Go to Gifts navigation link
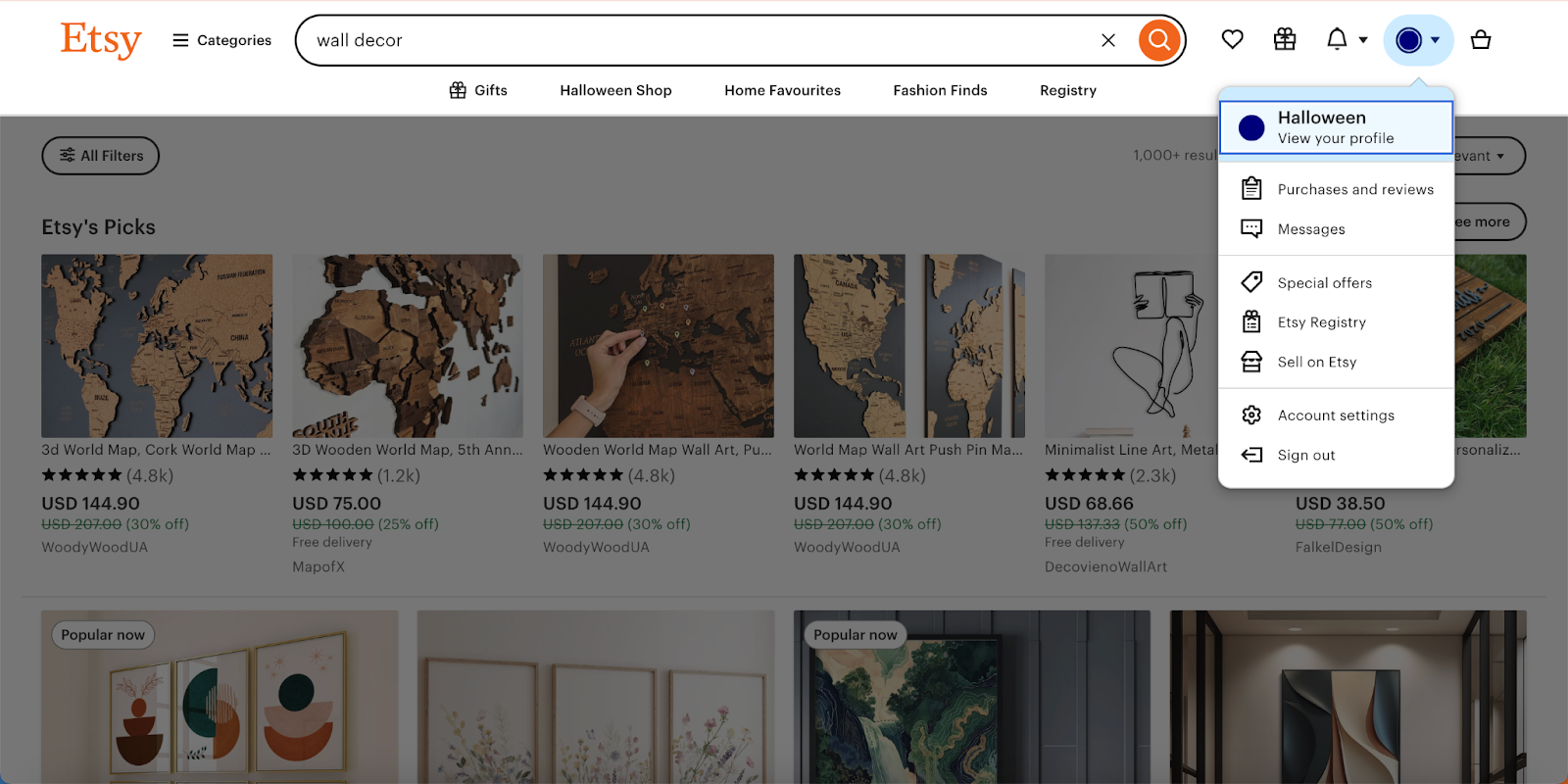This screenshot has width=1568, height=784. point(478,90)
